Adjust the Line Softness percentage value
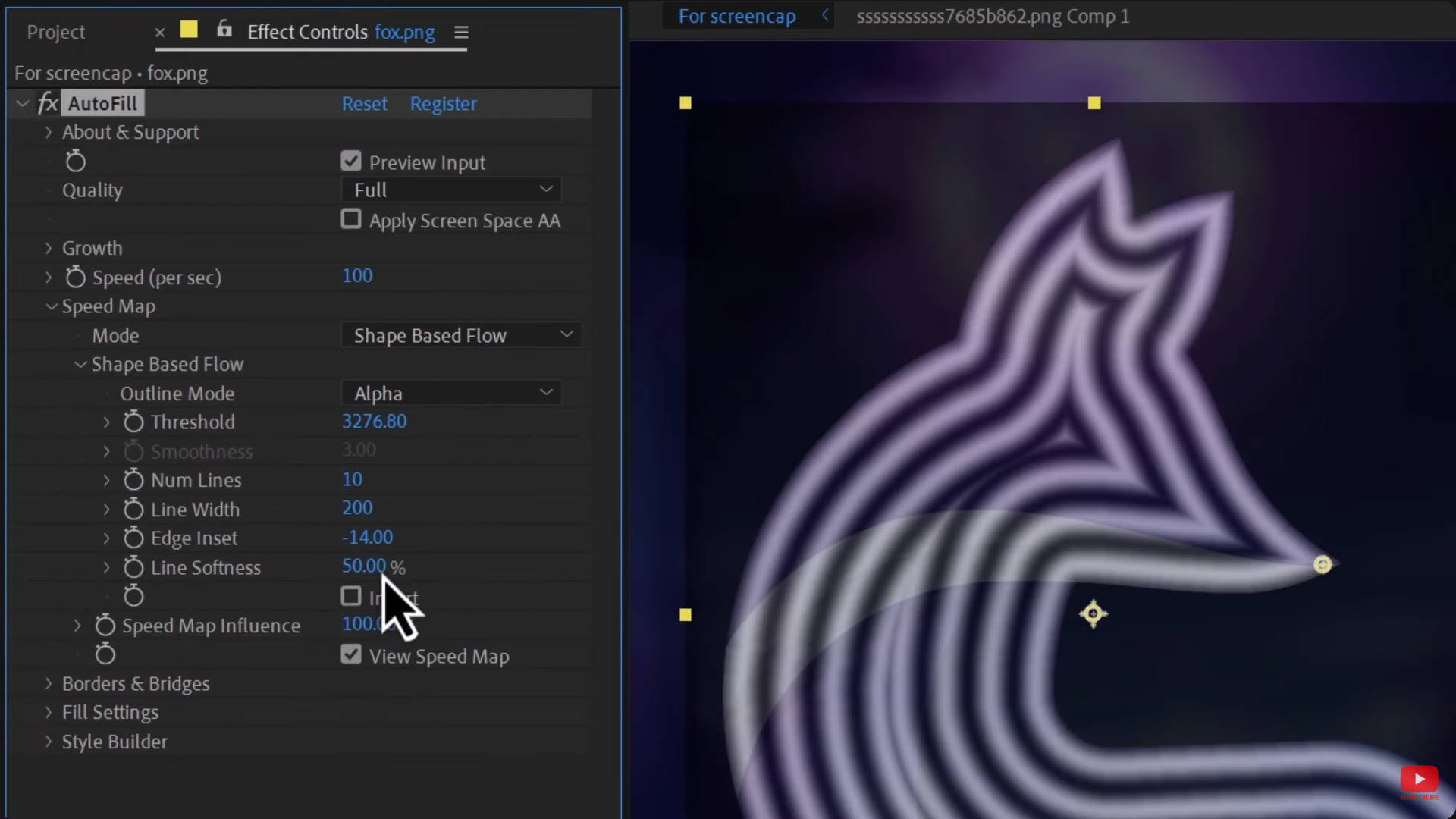Image resolution: width=1456 pixels, height=819 pixels. (364, 566)
